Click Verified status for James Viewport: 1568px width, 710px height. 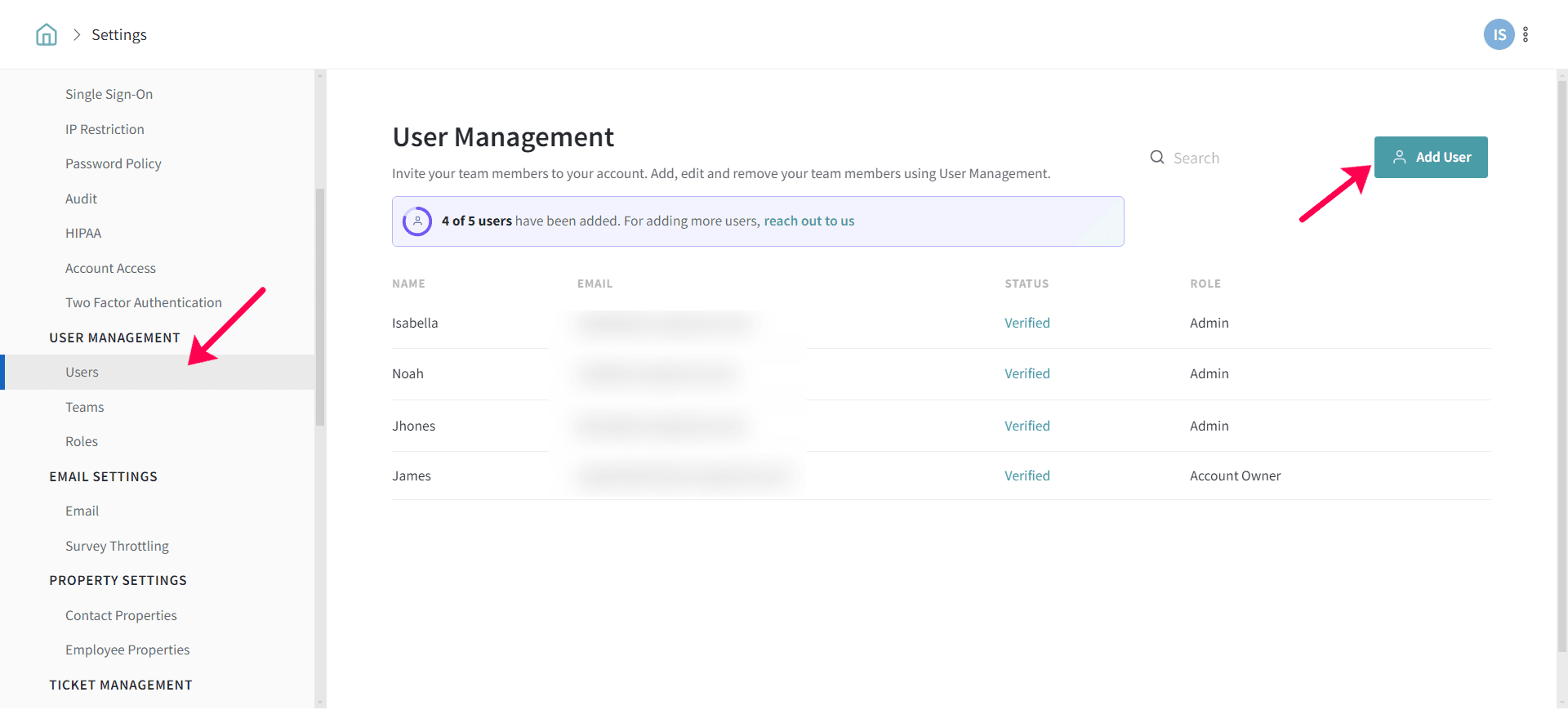pyautogui.click(x=1027, y=476)
